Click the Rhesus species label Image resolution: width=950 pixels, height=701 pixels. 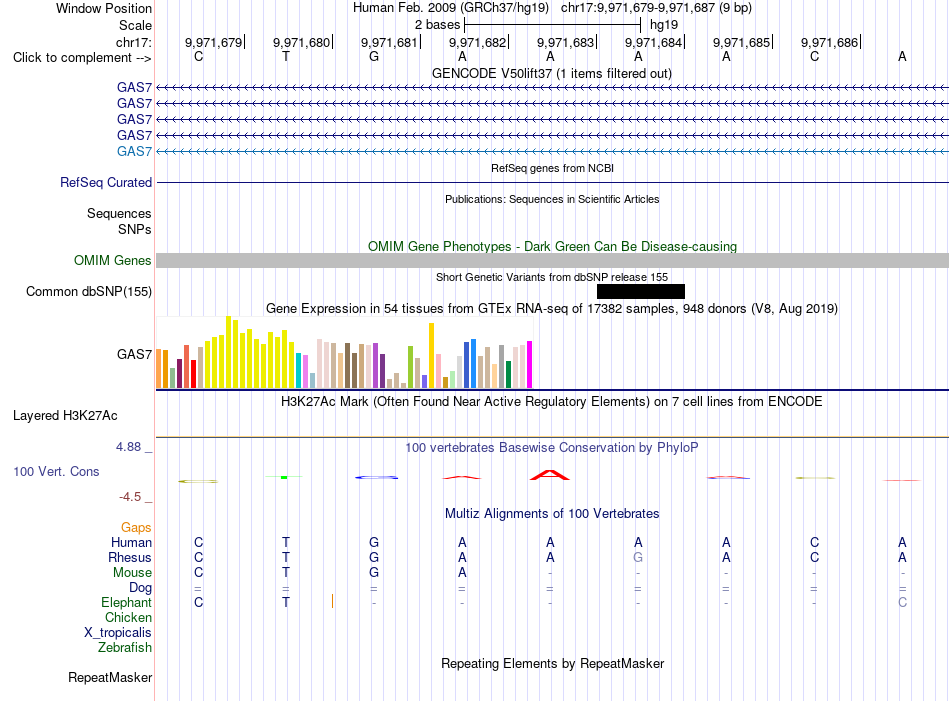click(130, 557)
